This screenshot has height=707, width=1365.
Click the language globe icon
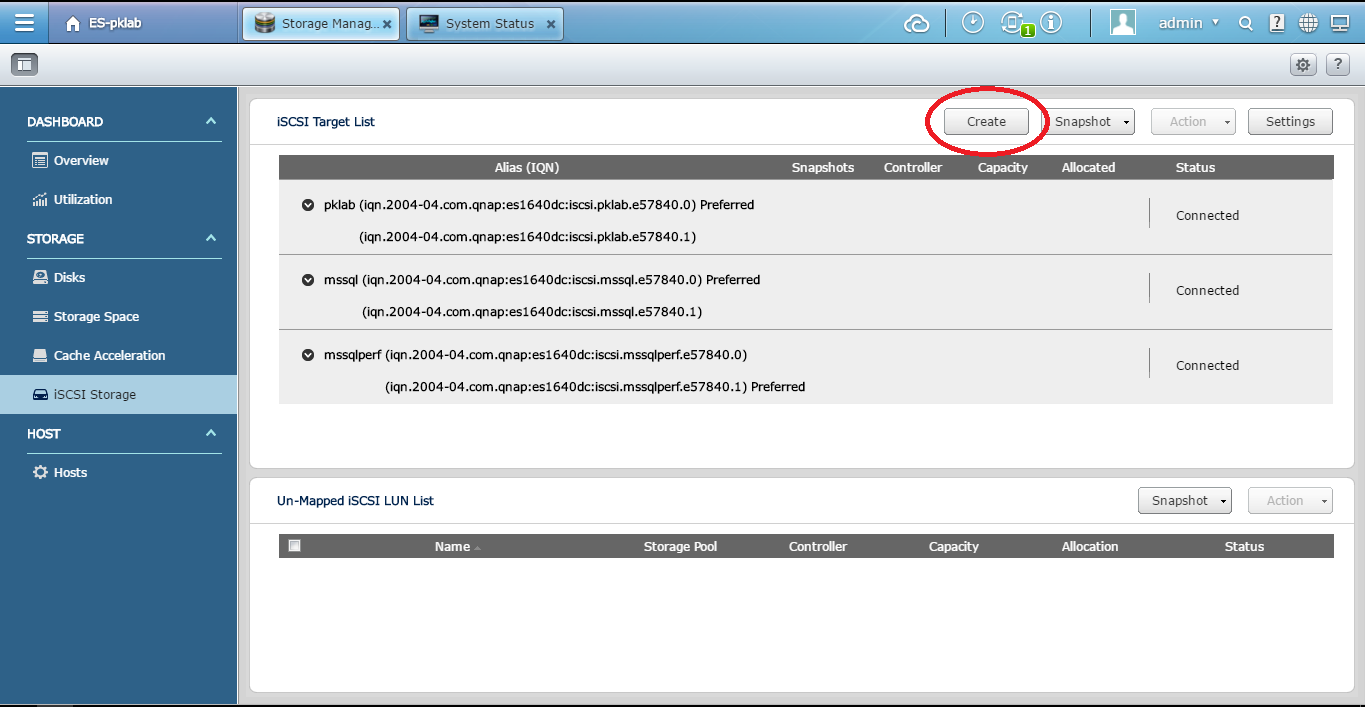[1308, 24]
